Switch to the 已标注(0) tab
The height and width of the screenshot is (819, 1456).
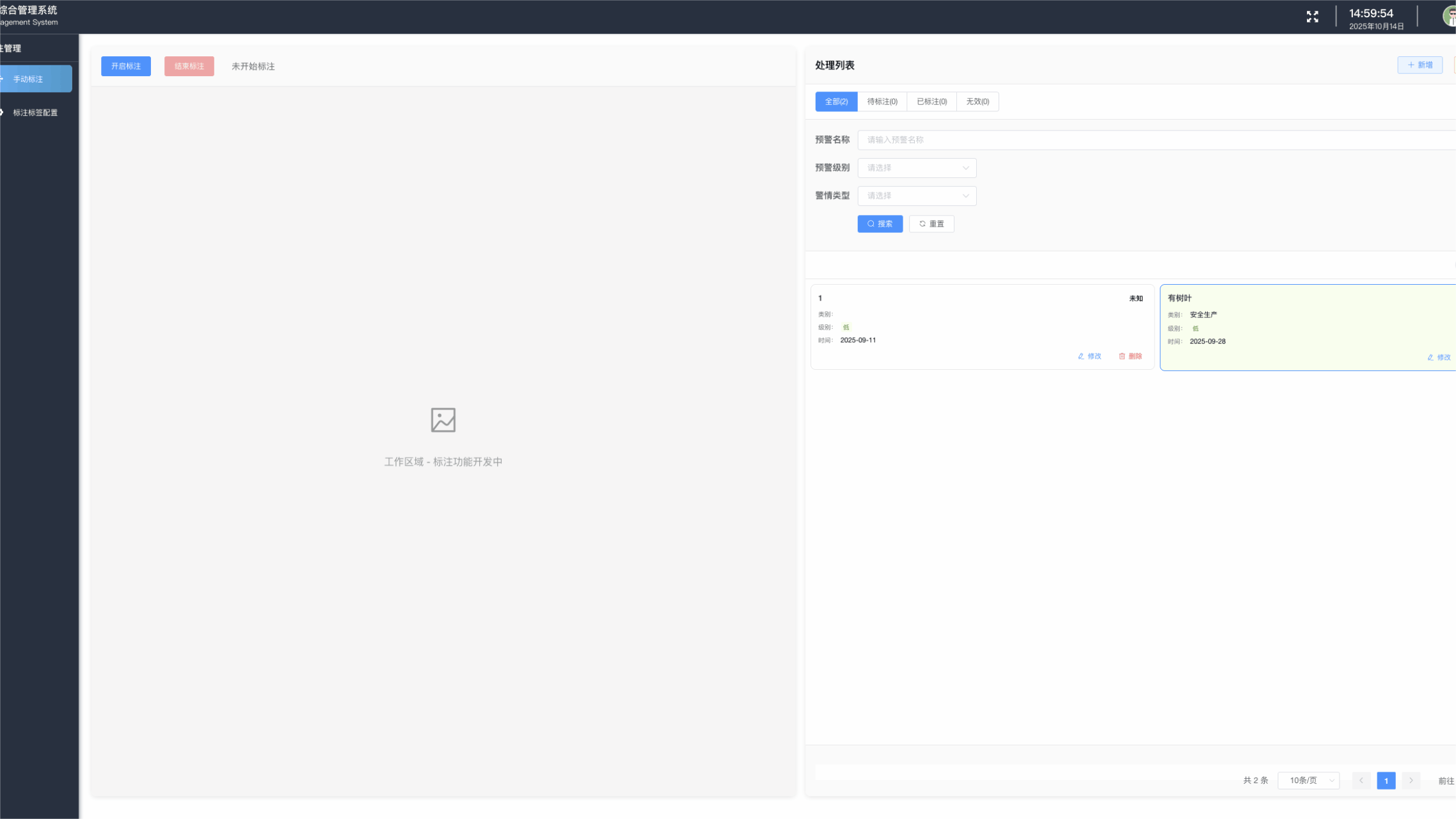pos(931,102)
